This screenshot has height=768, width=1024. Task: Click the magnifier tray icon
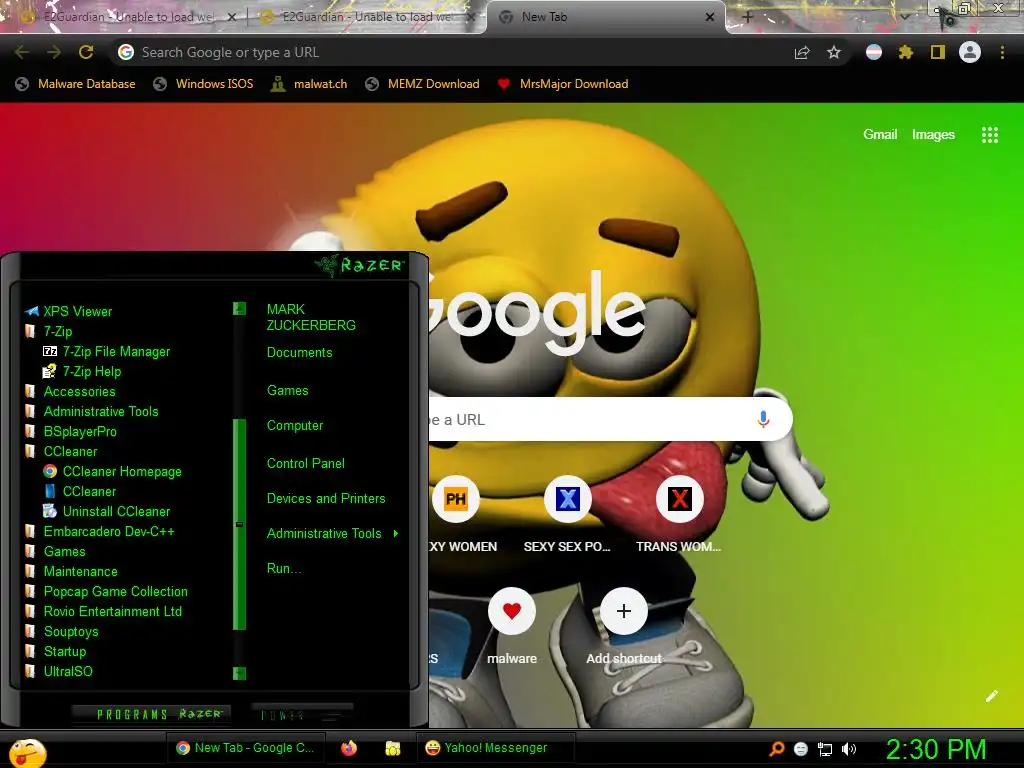[x=776, y=749]
